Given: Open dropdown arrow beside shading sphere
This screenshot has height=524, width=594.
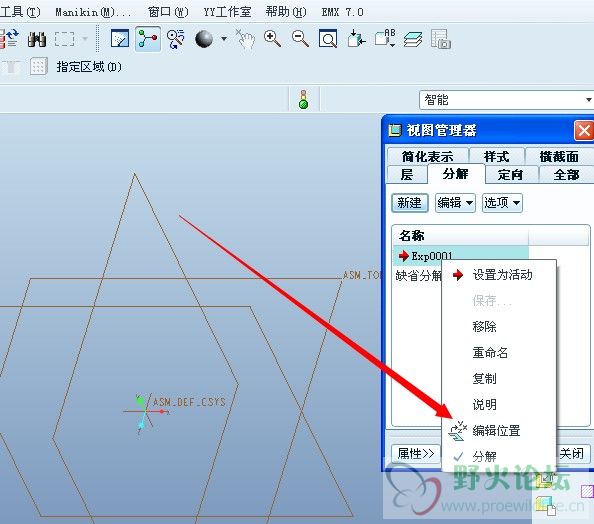Looking at the screenshot, I should tap(224, 39).
